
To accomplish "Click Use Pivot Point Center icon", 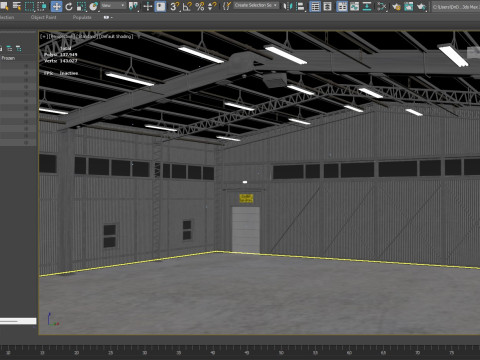I will click(134, 6).
